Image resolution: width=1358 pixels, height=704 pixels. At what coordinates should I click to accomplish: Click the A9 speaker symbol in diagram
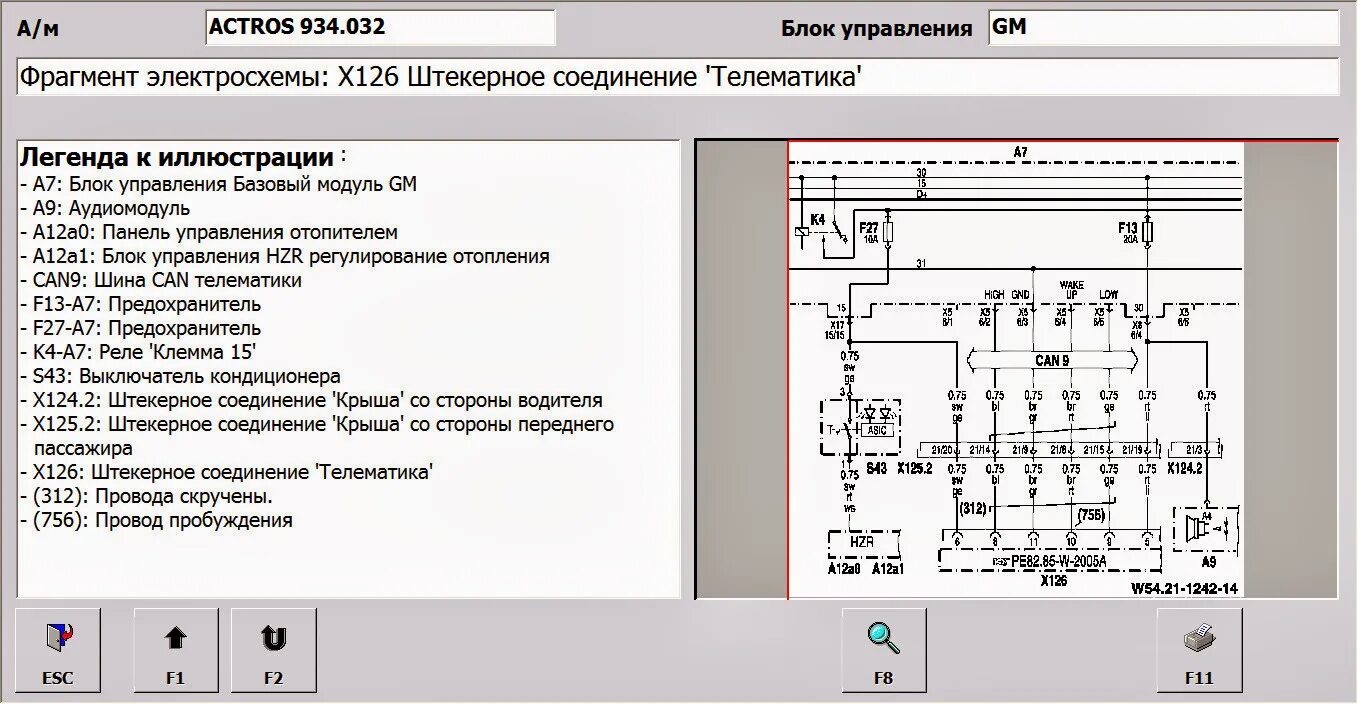click(x=1205, y=530)
